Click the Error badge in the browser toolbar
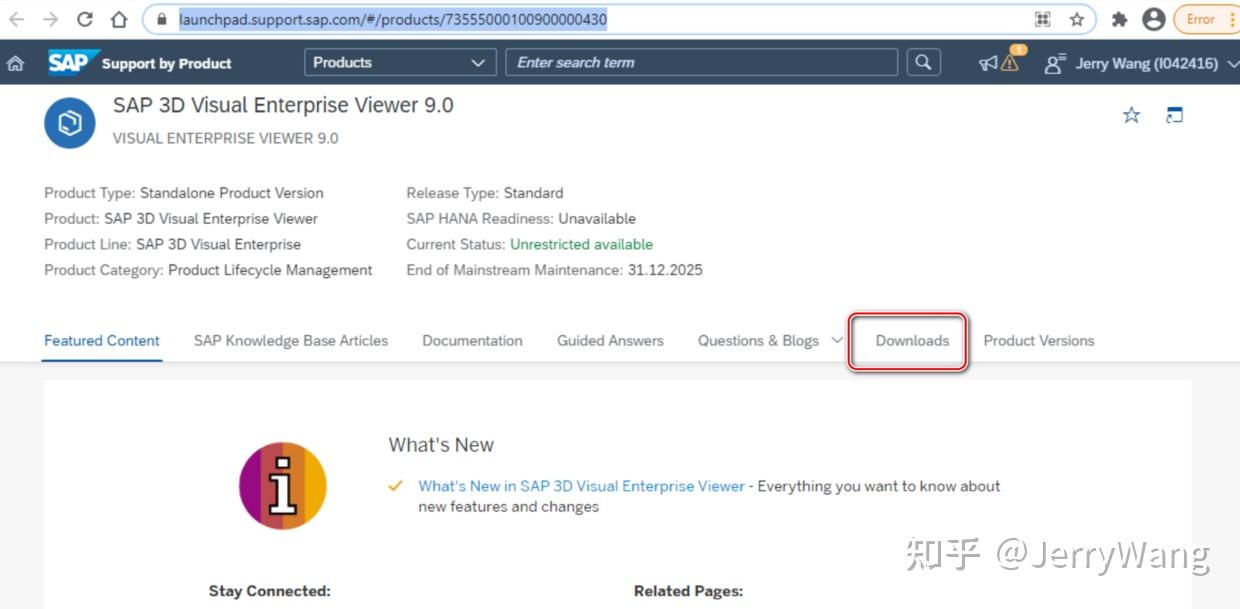Screen dimensions: 1240x609 tap(1199, 18)
